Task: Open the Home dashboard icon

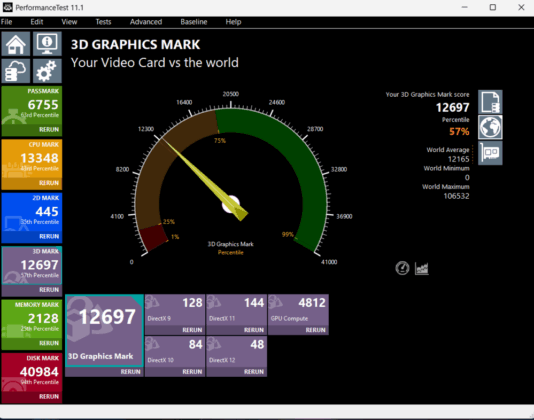Action: coord(16,44)
